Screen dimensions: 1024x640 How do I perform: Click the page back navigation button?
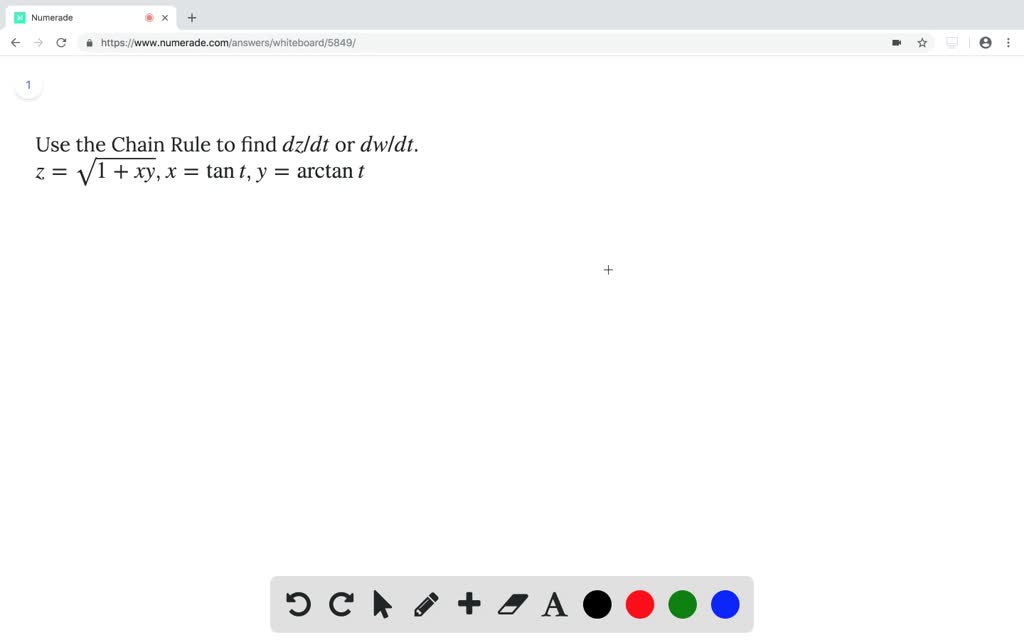pos(14,42)
